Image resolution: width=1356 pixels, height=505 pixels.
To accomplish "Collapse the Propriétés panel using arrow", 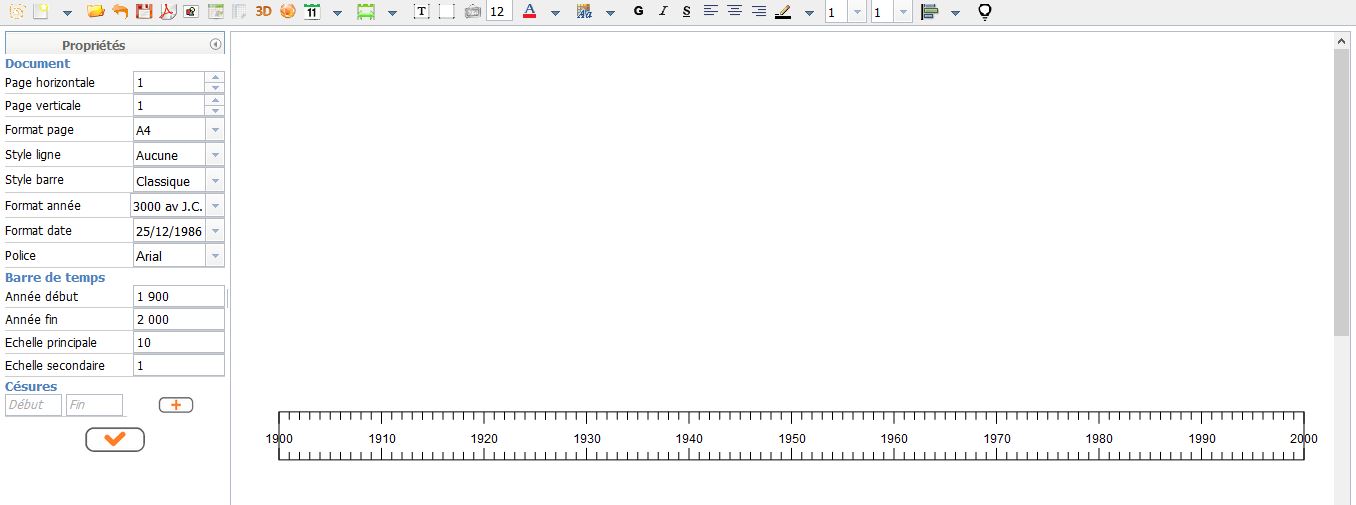I will click(x=215, y=45).
